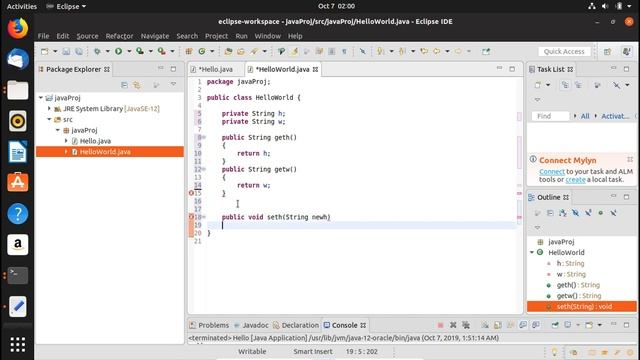Switch to the Javadoc tab
The width and height of the screenshot is (640, 360).
[251, 325]
